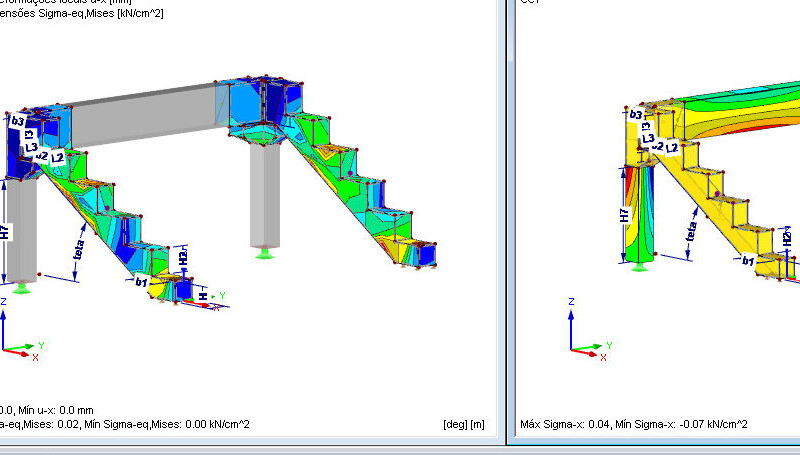
Task: Click the b3 dimension label in left view
Action: [17, 121]
